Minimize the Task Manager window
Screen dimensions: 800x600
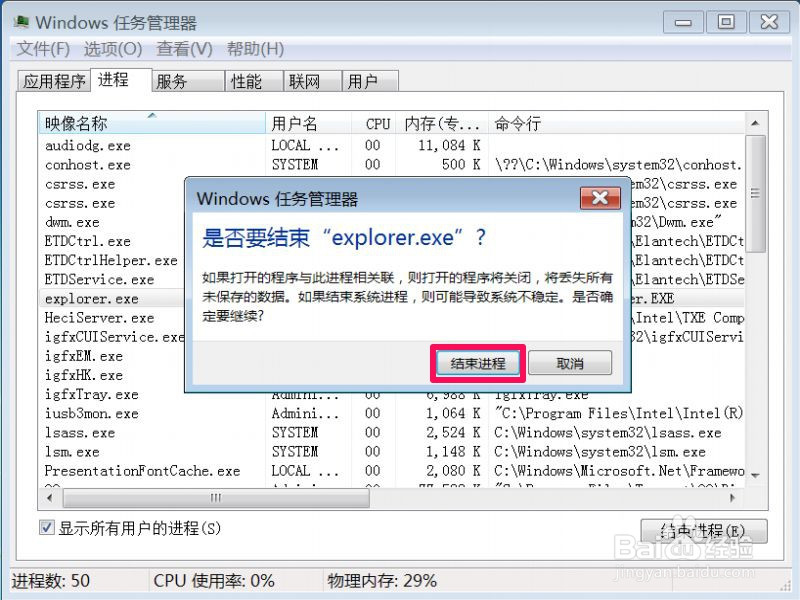pos(683,22)
